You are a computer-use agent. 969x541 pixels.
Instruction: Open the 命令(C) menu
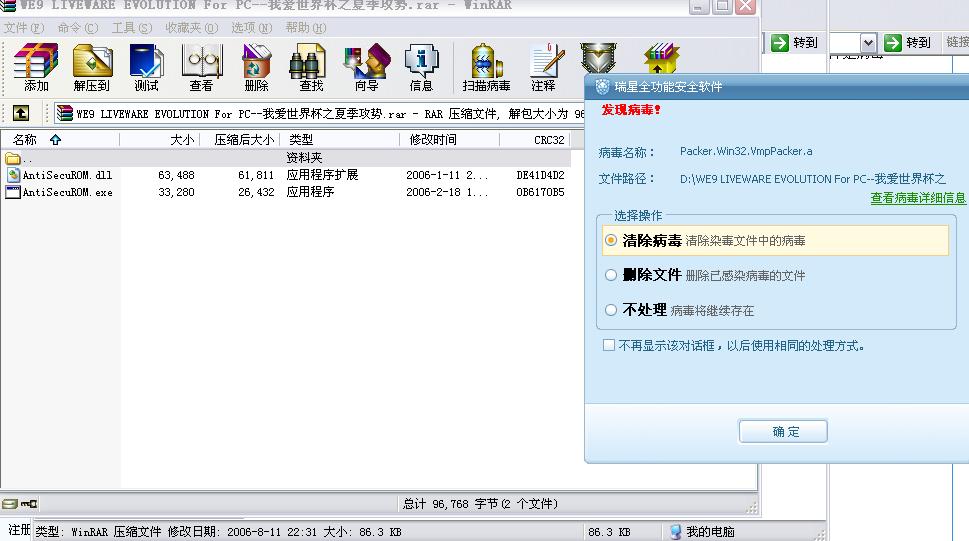pyautogui.click(x=78, y=28)
